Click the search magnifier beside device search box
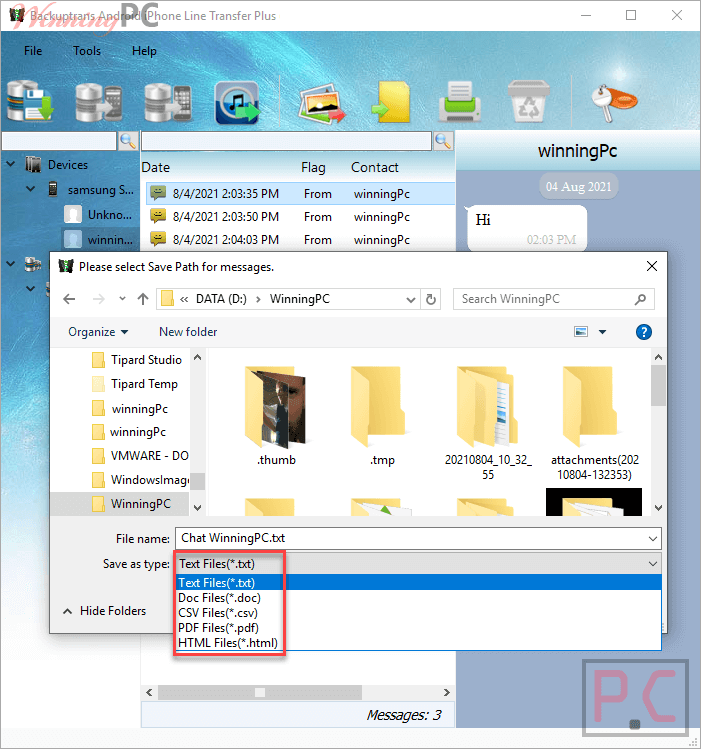701x749 pixels. pos(128,141)
